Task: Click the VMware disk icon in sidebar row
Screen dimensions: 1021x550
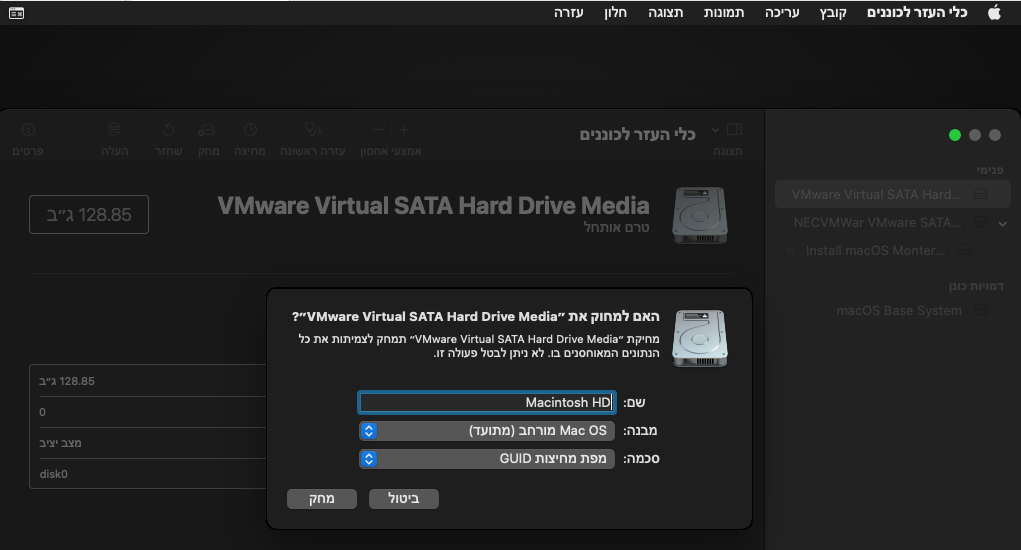Action: pyautogui.click(x=981, y=195)
